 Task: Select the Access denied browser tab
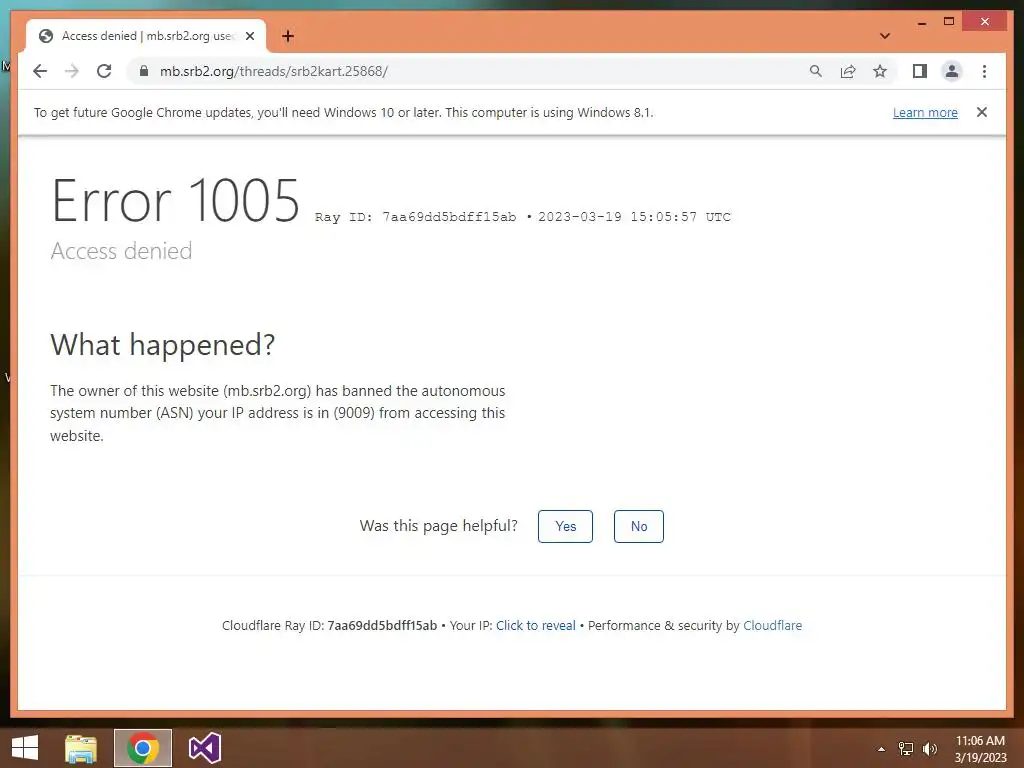coord(146,36)
